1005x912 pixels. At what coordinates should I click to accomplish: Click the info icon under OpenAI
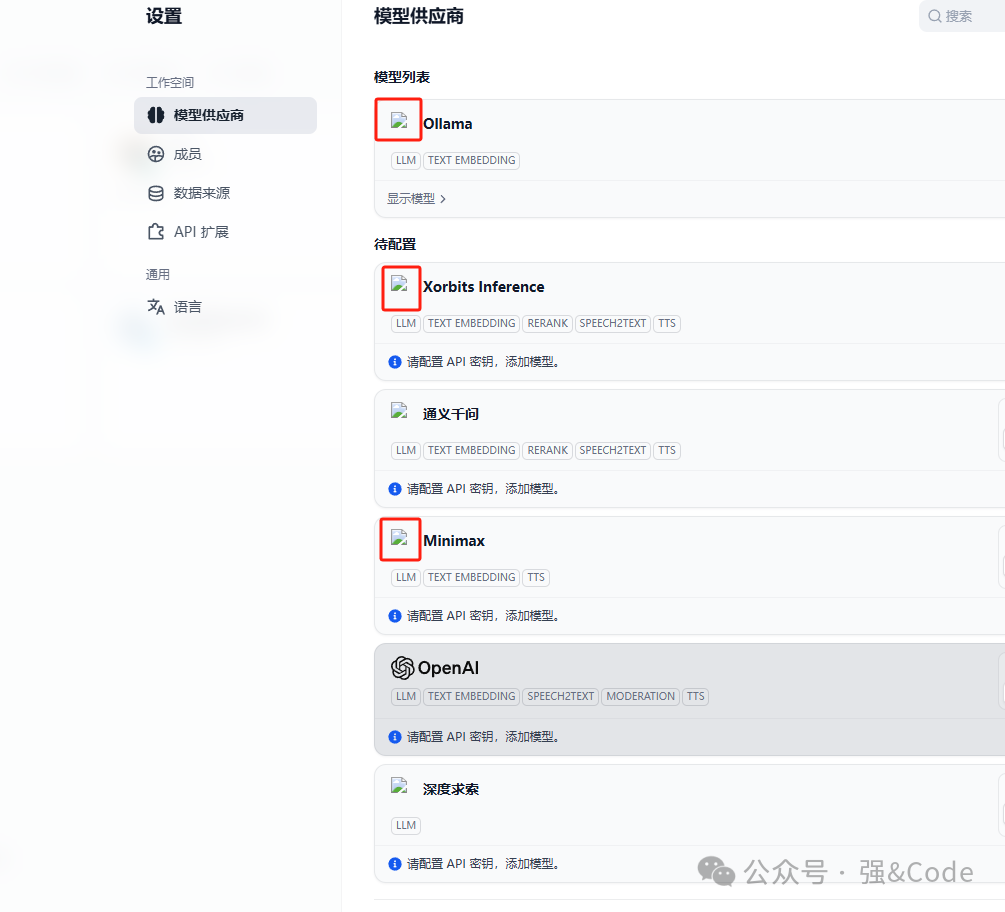pyautogui.click(x=395, y=737)
